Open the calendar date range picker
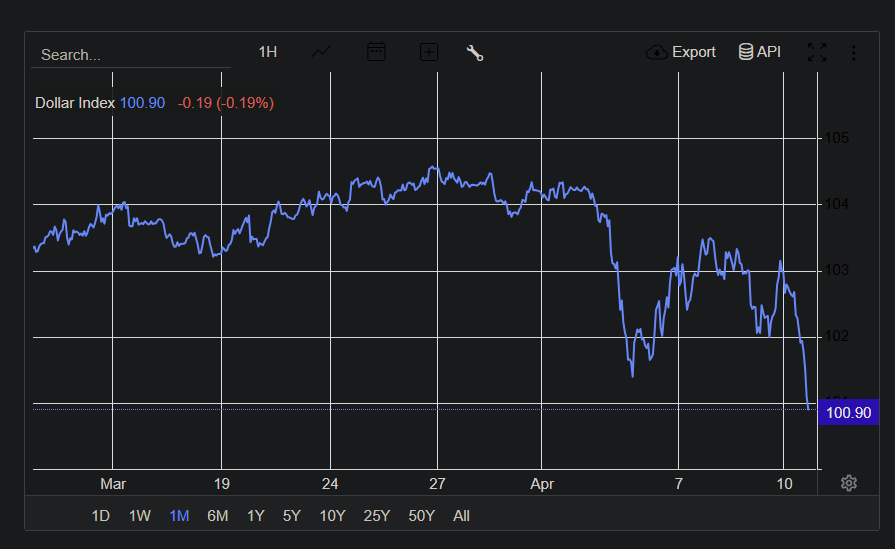This screenshot has width=895, height=549. click(376, 52)
